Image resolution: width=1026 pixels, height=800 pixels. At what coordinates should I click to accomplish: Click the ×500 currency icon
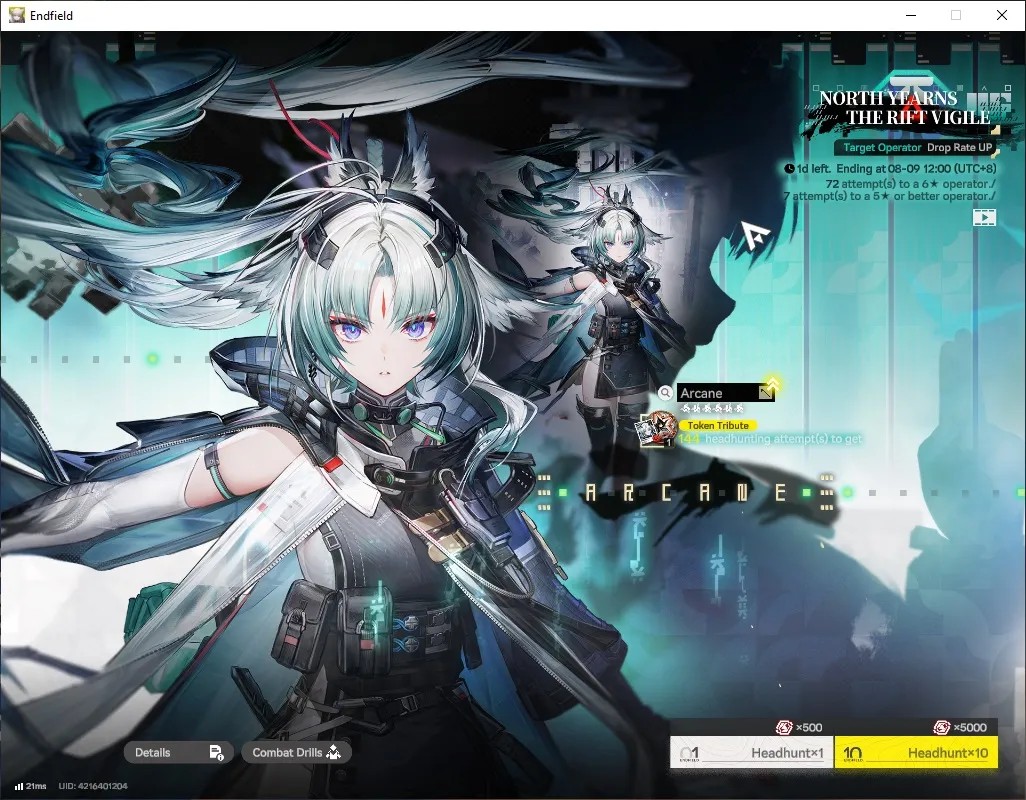pos(784,727)
